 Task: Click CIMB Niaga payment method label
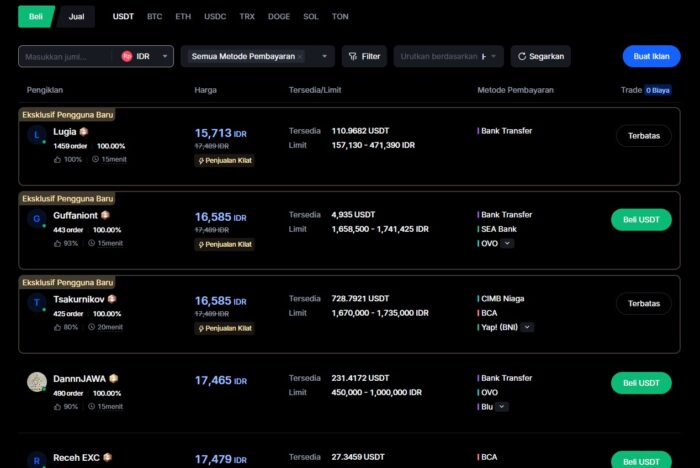pos(503,299)
